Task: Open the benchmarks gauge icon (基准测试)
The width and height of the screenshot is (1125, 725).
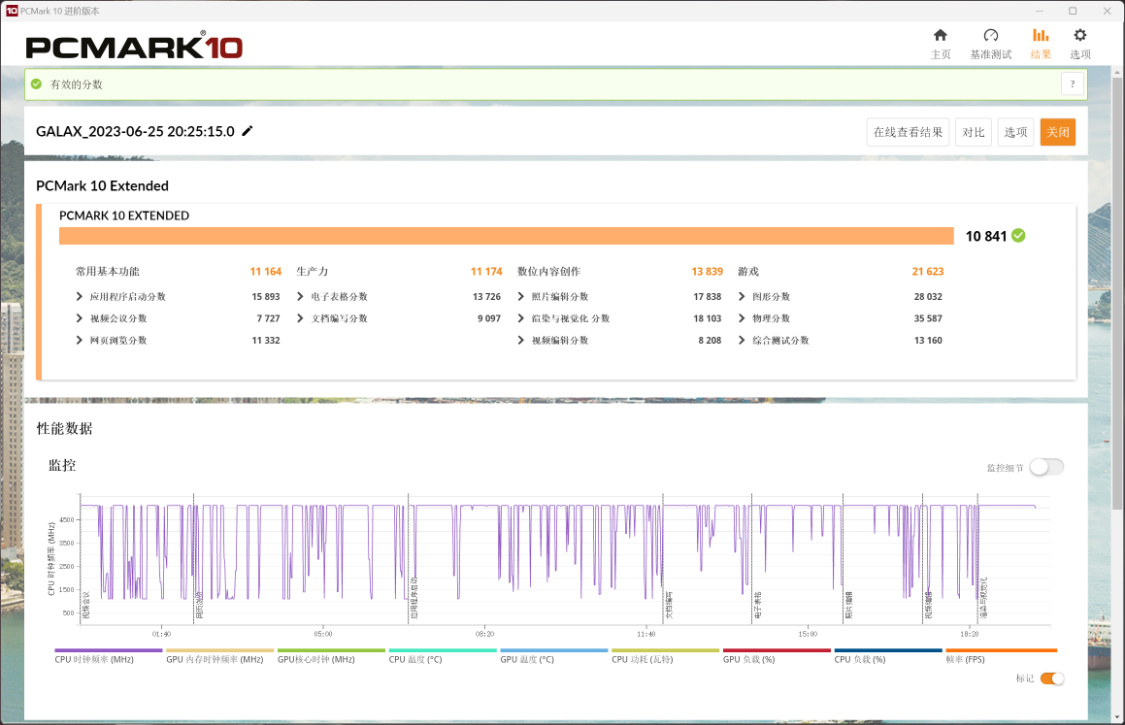Action: coord(990,35)
